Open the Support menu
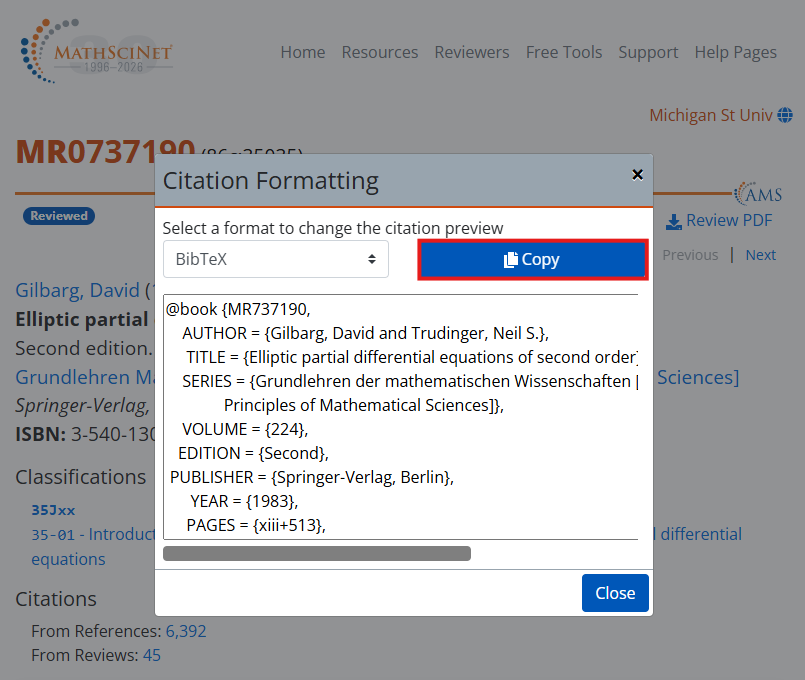The image size is (805, 680). [648, 52]
